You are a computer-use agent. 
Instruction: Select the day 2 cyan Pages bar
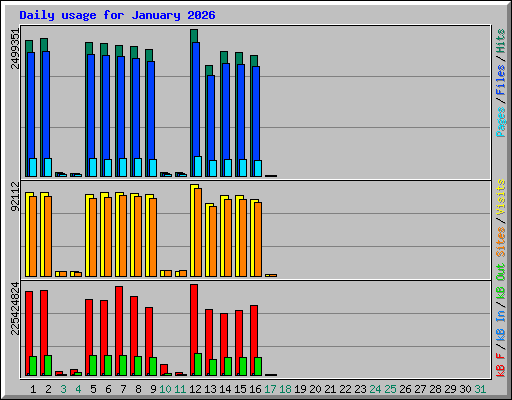(48, 167)
